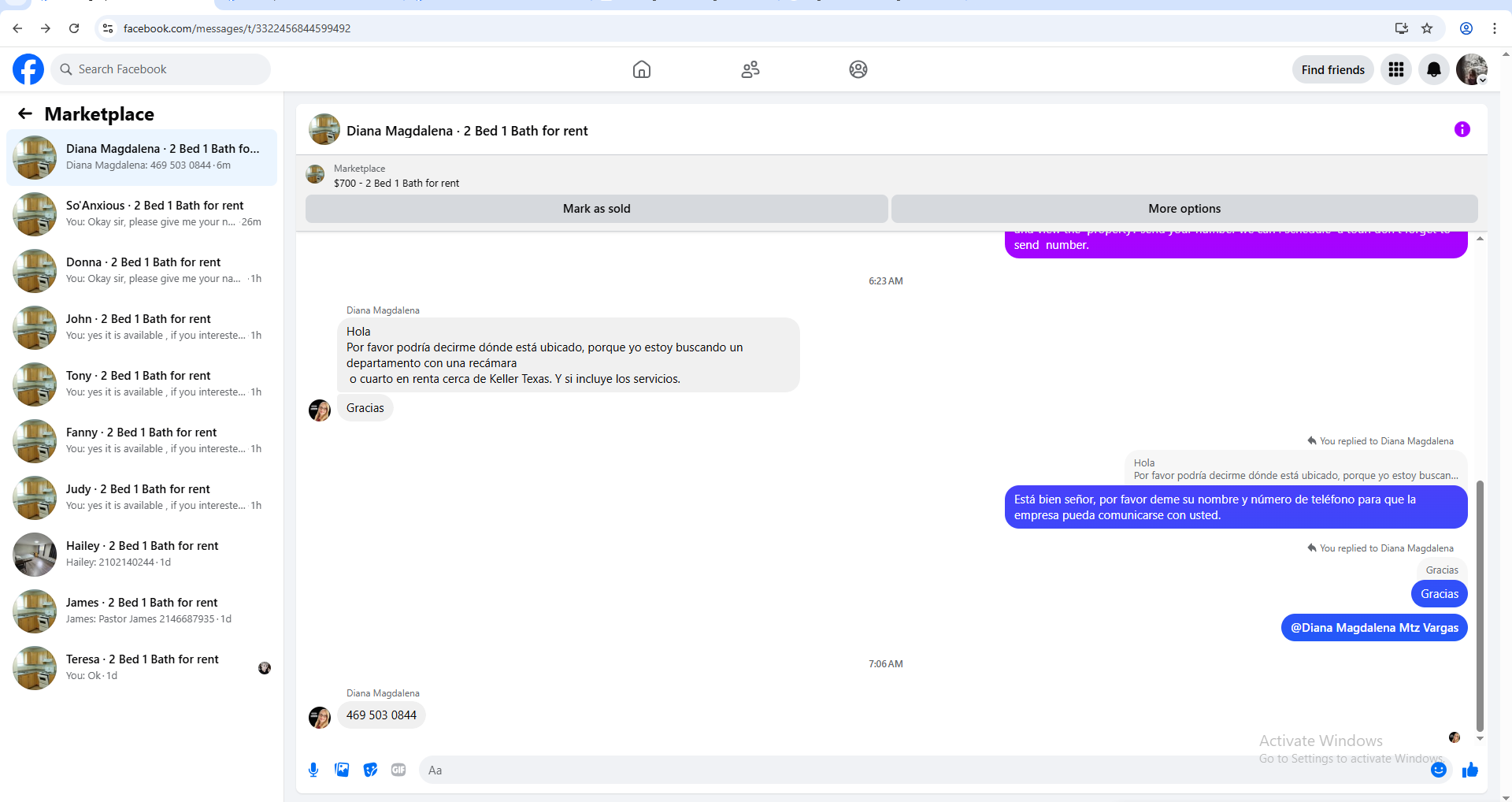
Task: Go forward in browser history
Action: [46, 28]
